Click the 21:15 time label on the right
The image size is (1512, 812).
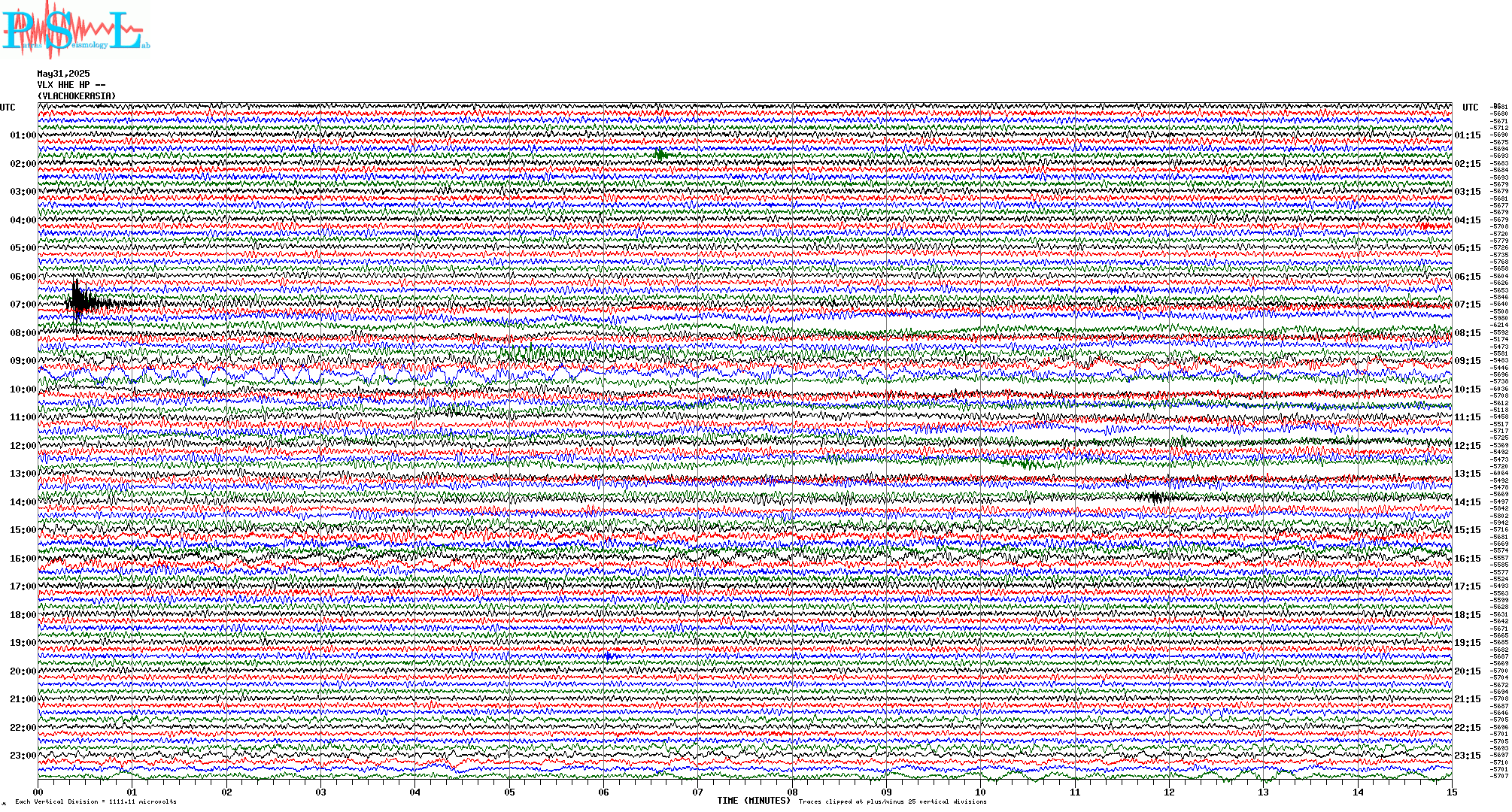(x=1468, y=699)
